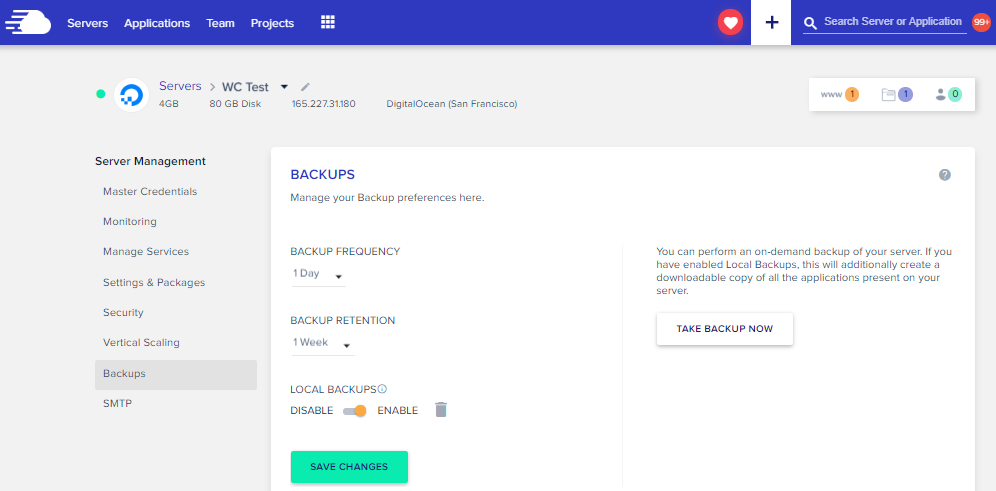This screenshot has width=996, height=491.
Task: Open the Backup Retention dropdown
Action: 323,344
